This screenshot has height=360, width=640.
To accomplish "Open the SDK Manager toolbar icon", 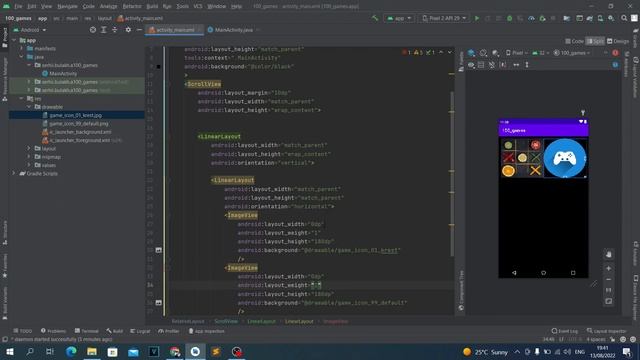I will coord(611,18).
